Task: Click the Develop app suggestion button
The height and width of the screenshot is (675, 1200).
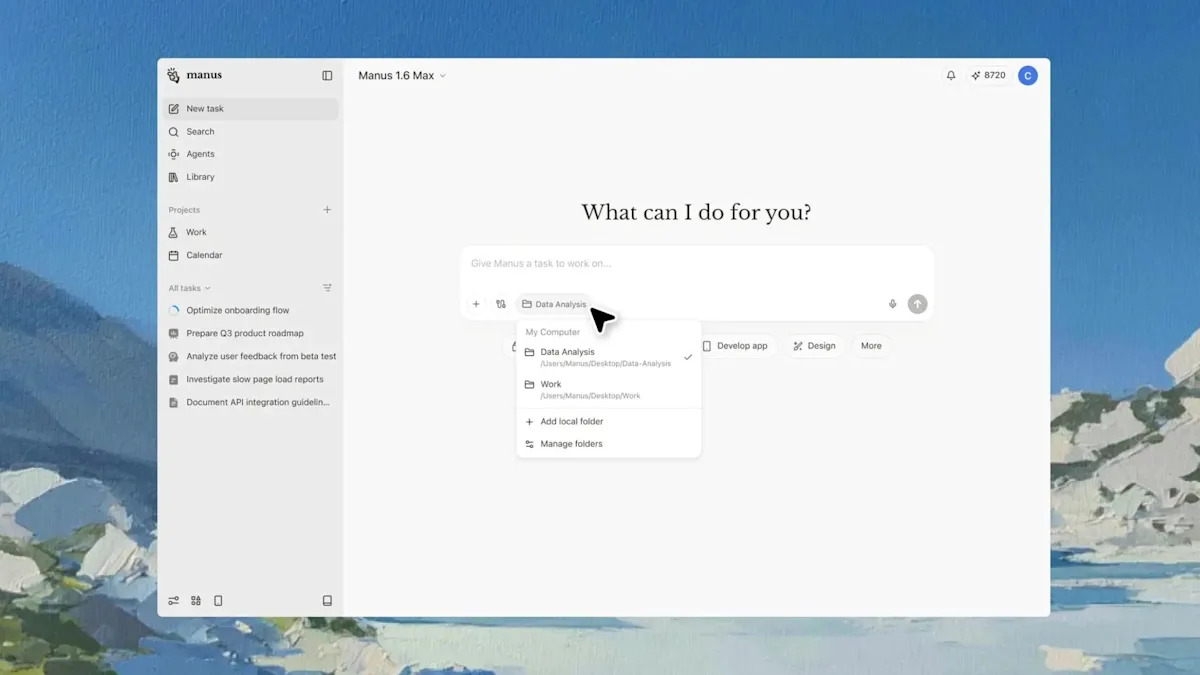Action: [x=735, y=346]
